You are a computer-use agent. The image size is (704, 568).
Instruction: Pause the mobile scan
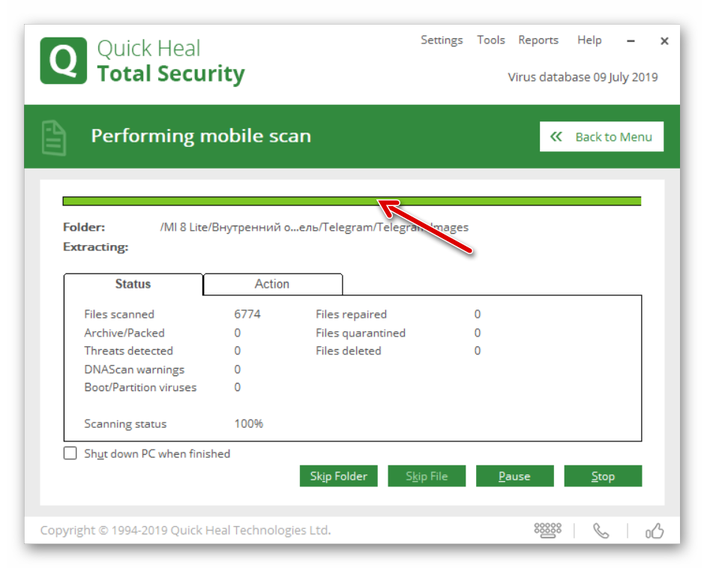pyautogui.click(x=515, y=476)
